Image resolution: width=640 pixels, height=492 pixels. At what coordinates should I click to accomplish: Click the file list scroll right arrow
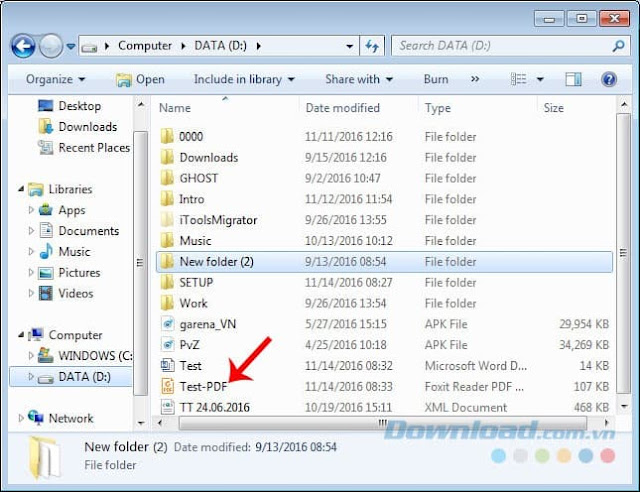click(606, 423)
